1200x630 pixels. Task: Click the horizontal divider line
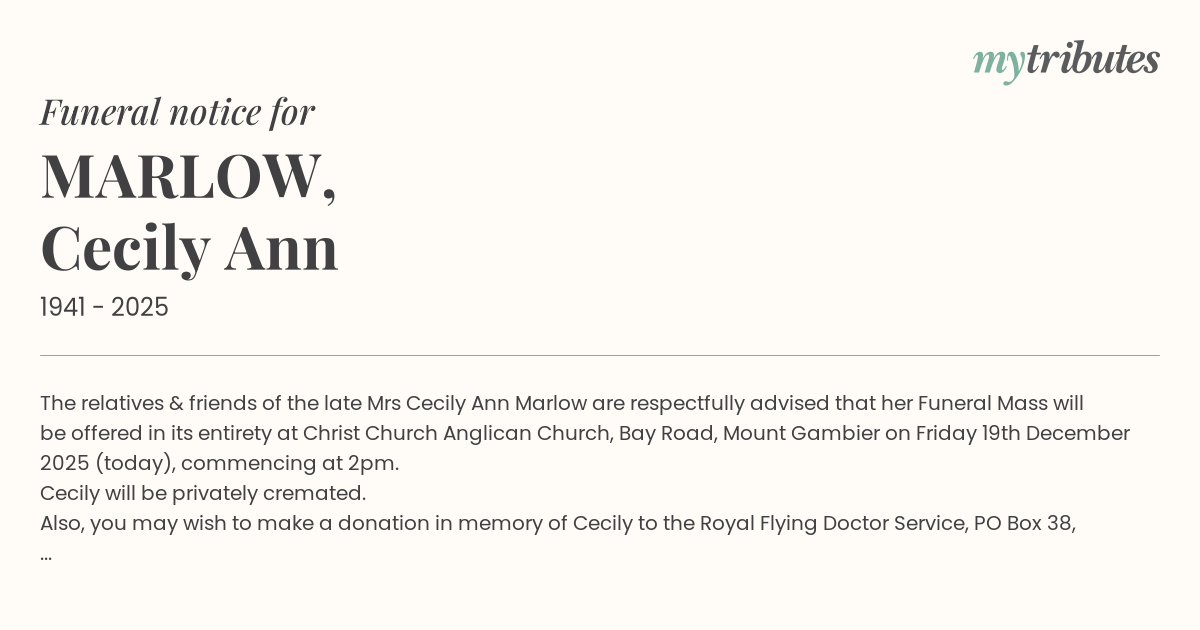pyautogui.click(x=600, y=355)
